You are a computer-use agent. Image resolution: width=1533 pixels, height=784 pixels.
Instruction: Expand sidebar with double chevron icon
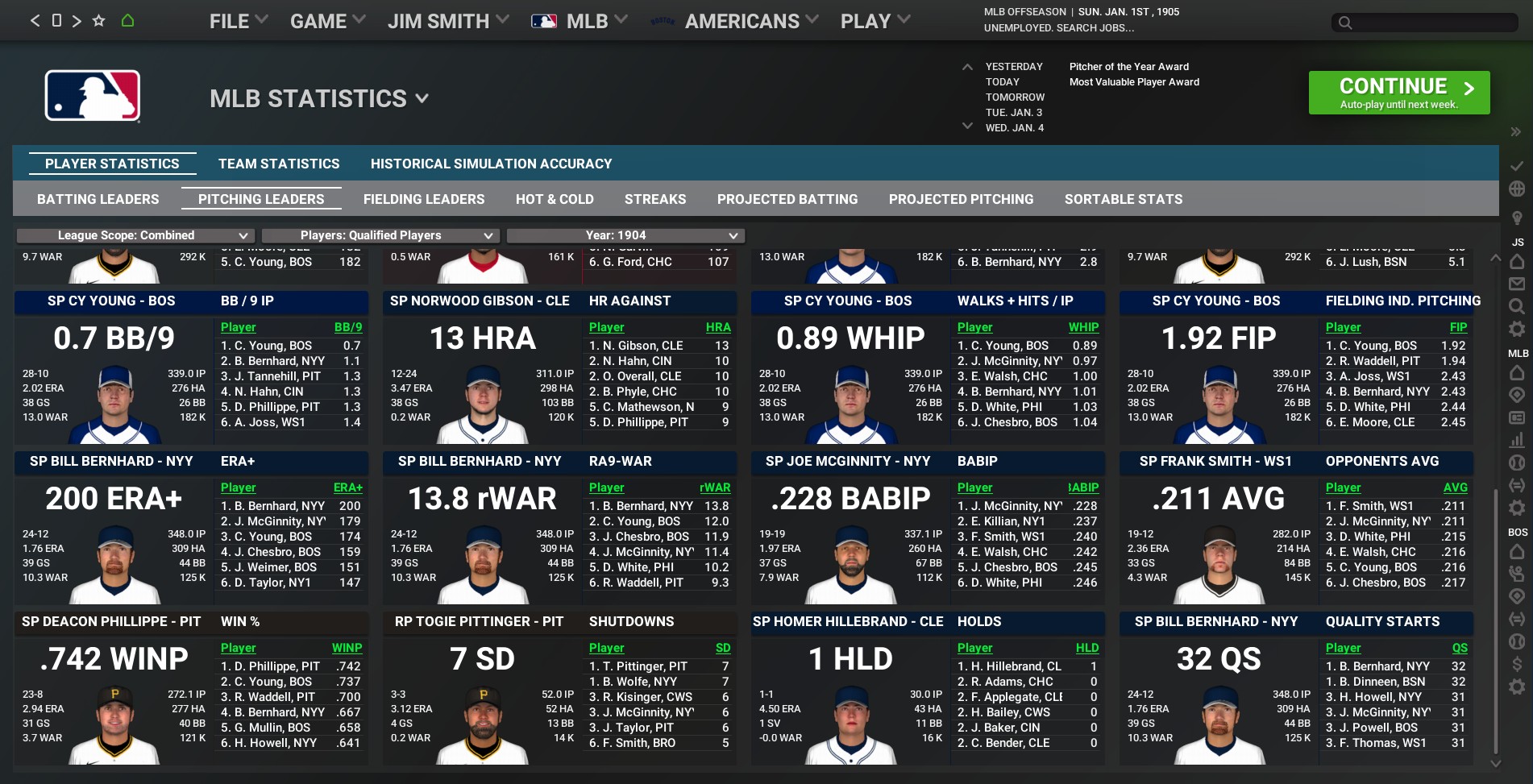(x=1515, y=132)
